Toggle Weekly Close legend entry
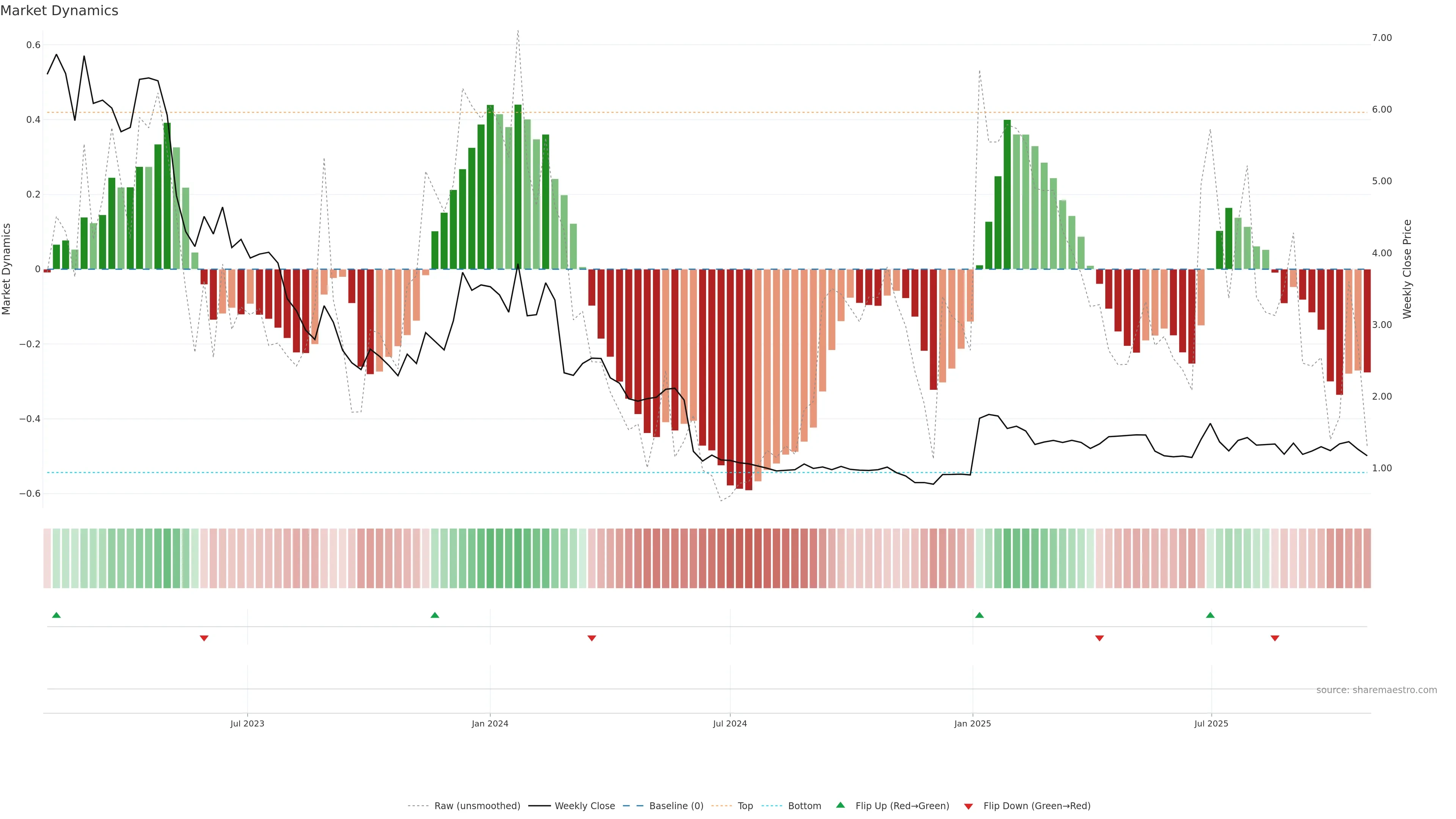The height and width of the screenshot is (819, 1456). [584, 806]
